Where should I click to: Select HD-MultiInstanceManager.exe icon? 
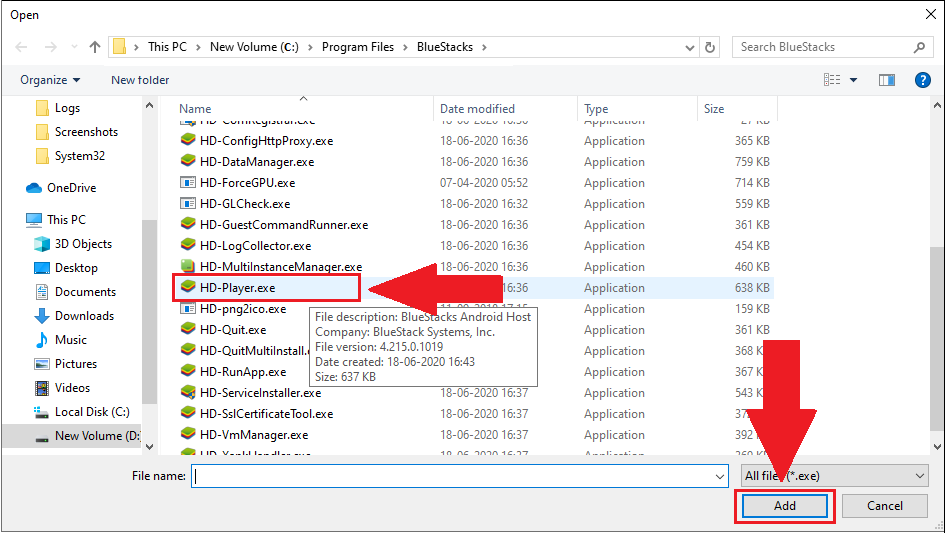click(188, 266)
